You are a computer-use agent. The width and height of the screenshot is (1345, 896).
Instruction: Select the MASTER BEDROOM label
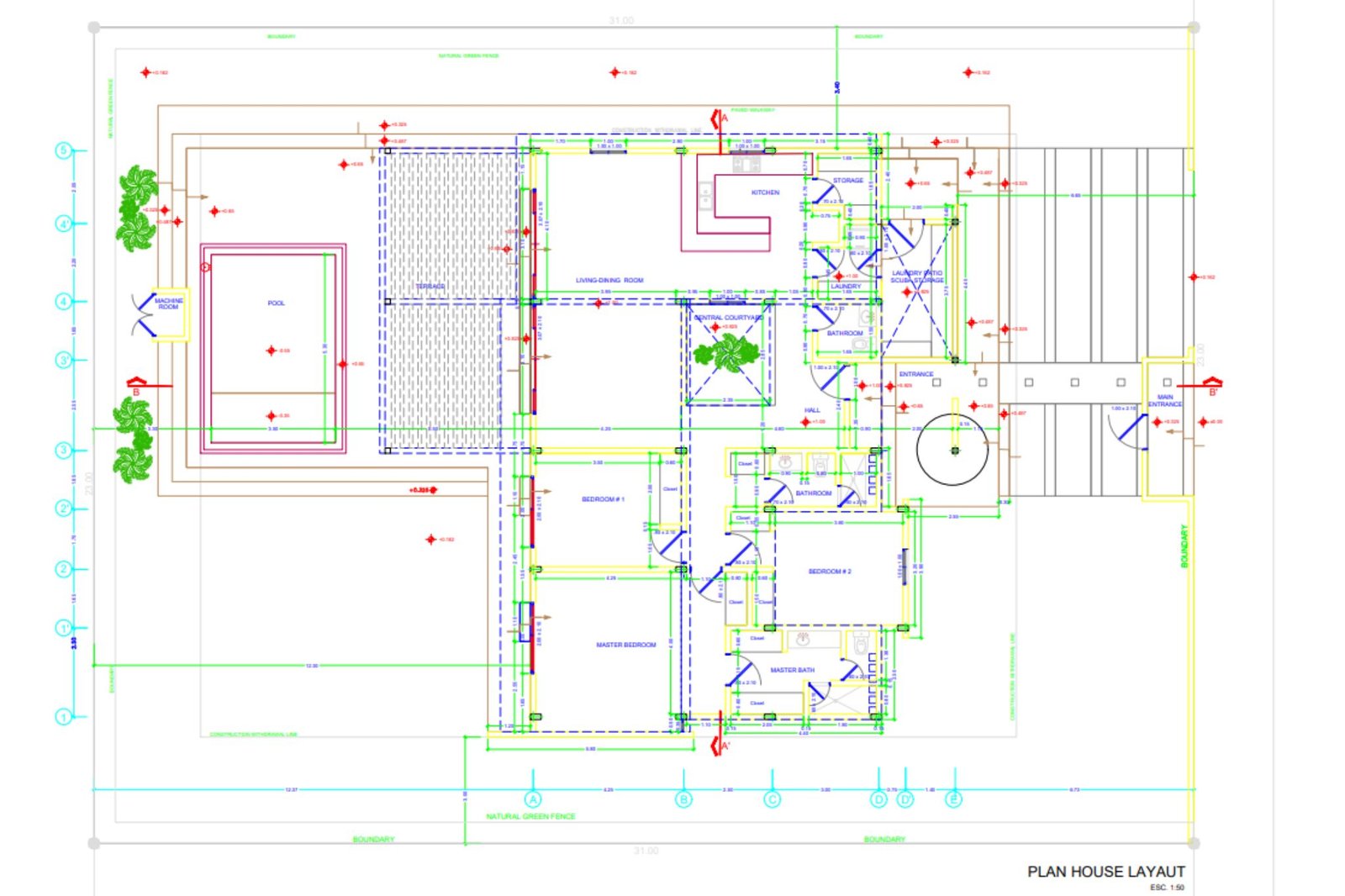626,646
